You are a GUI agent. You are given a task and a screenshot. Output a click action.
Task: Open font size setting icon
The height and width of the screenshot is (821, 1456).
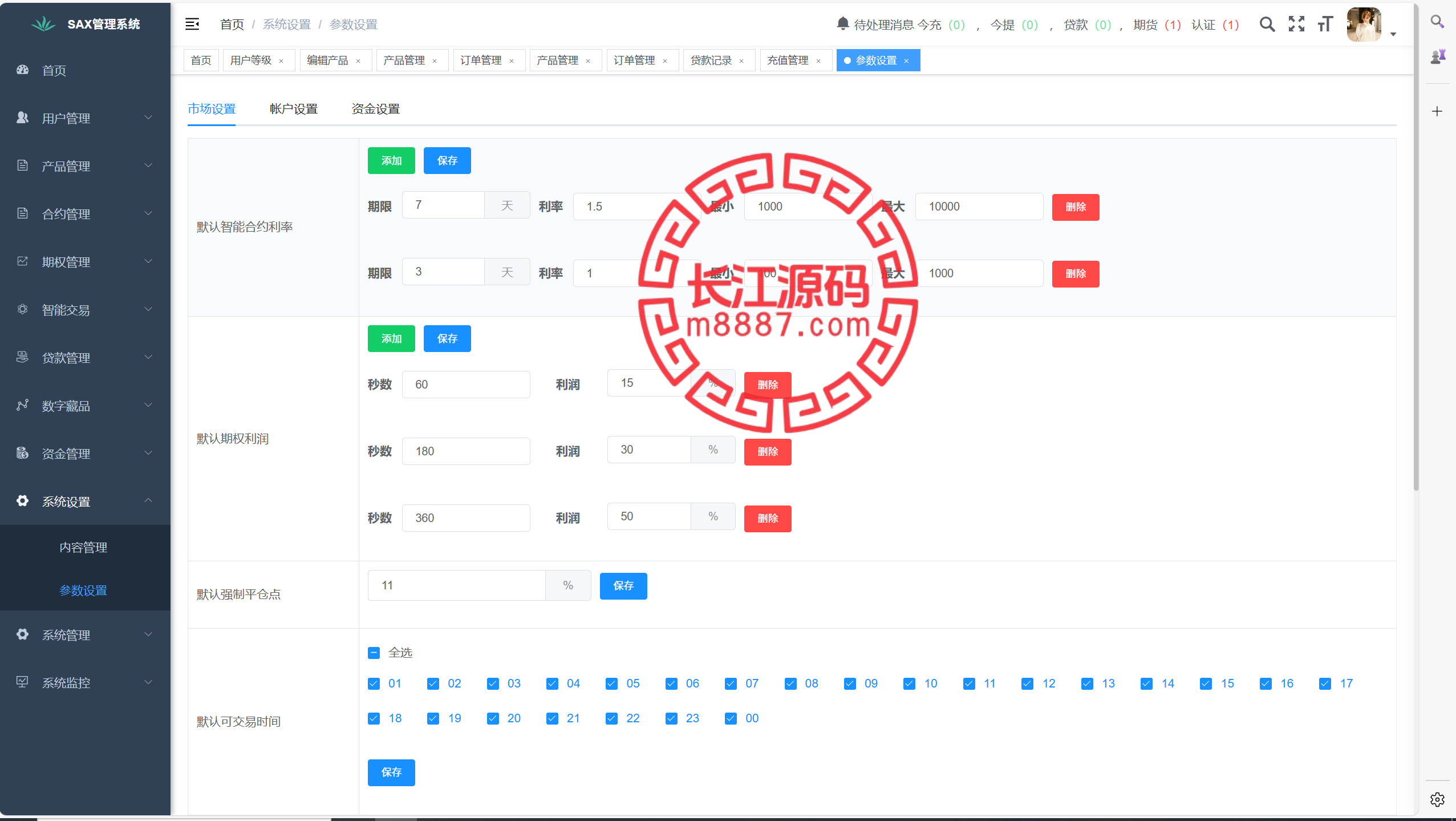pyautogui.click(x=1325, y=24)
